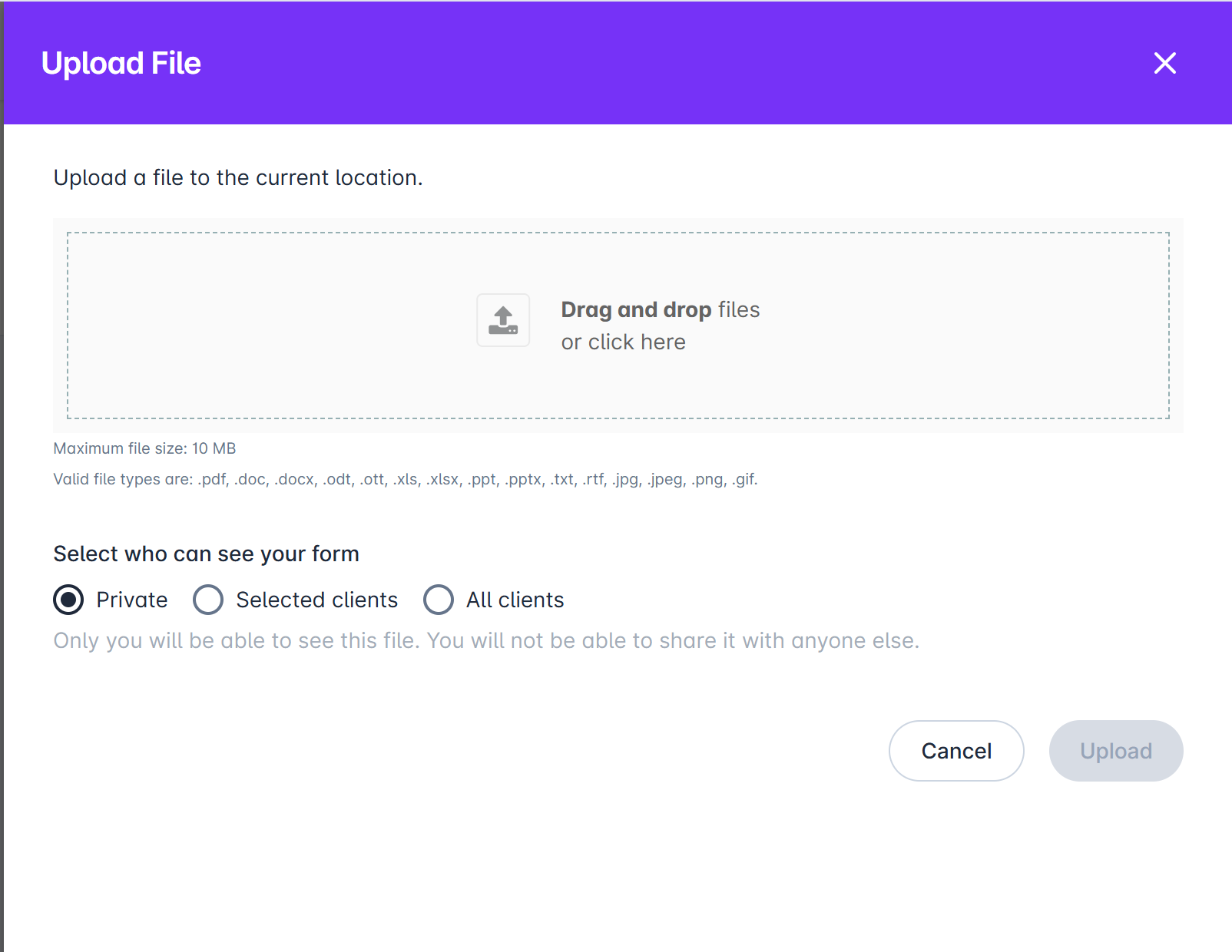Click the upload tray arrow icon
The image size is (1232, 952).
503,320
